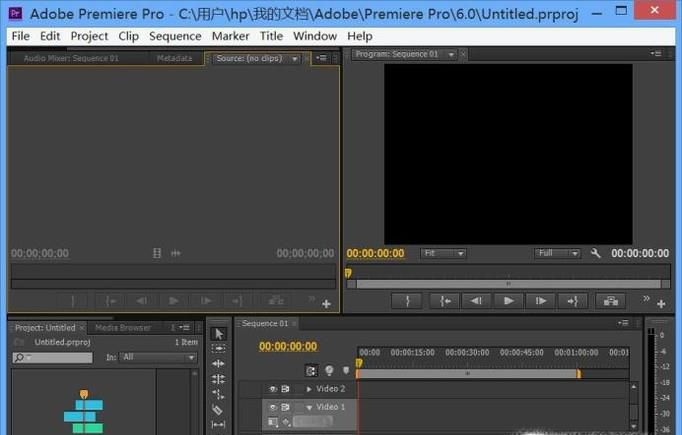Select the Slip tool
The image size is (682, 435).
[218, 424]
